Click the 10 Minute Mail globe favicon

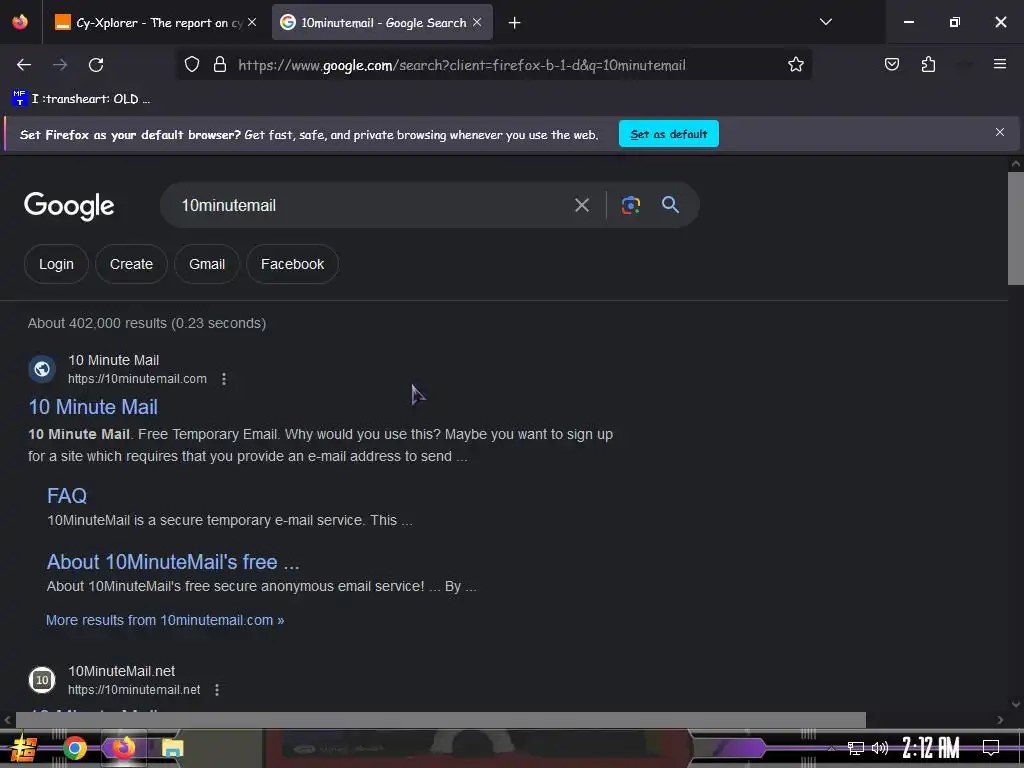point(42,369)
